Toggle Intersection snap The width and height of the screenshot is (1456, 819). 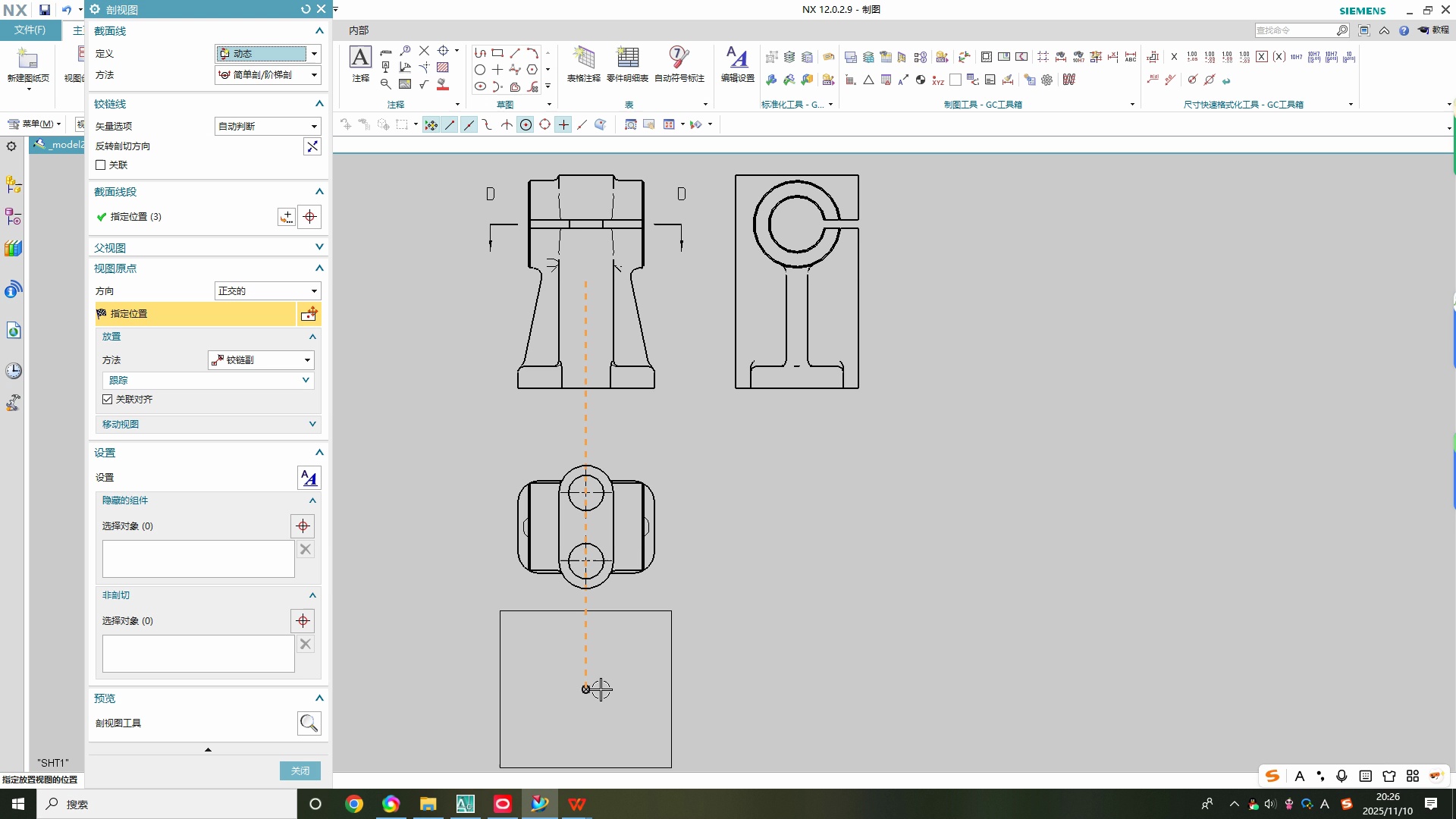(x=507, y=125)
